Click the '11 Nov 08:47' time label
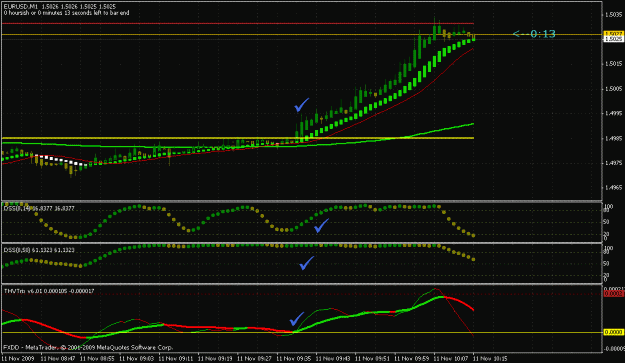 58,359
